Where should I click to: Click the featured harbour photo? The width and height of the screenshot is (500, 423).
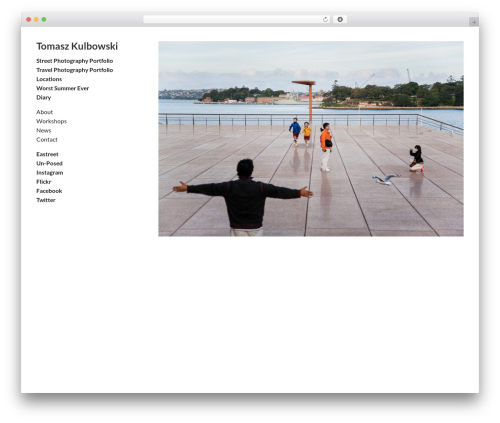tap(311, 139)
